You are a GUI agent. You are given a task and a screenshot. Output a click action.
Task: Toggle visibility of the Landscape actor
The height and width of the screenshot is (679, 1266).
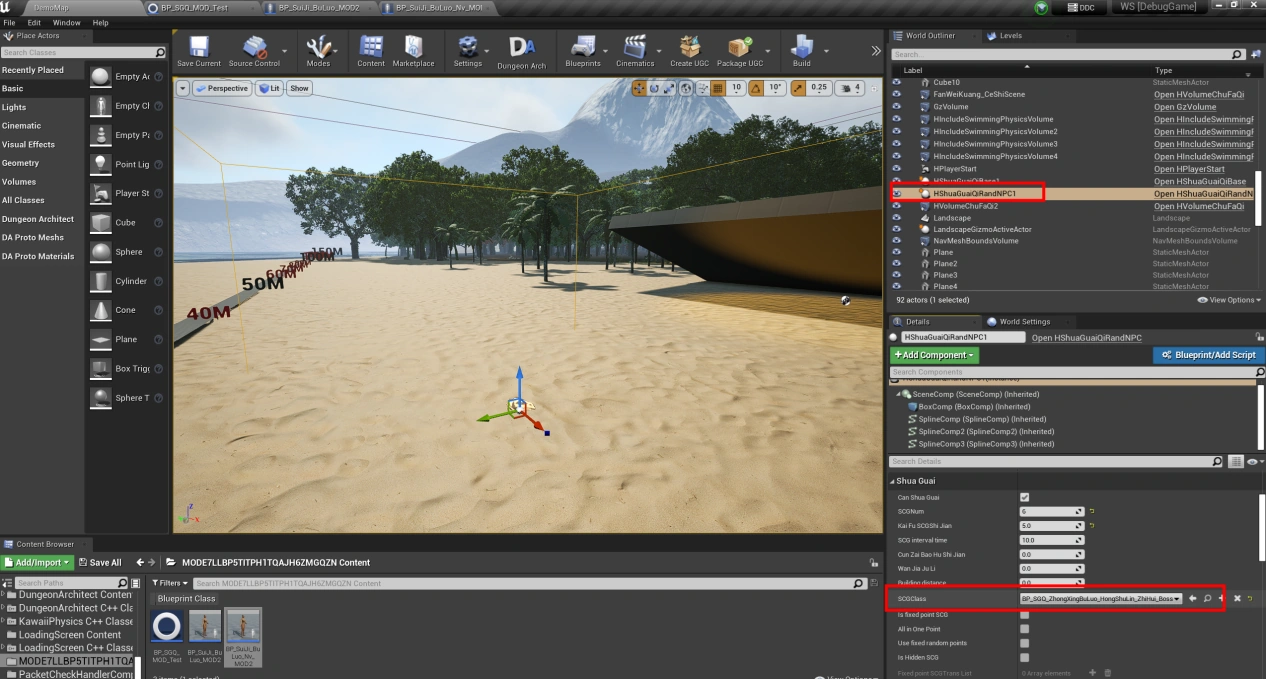tap(897, 218)
